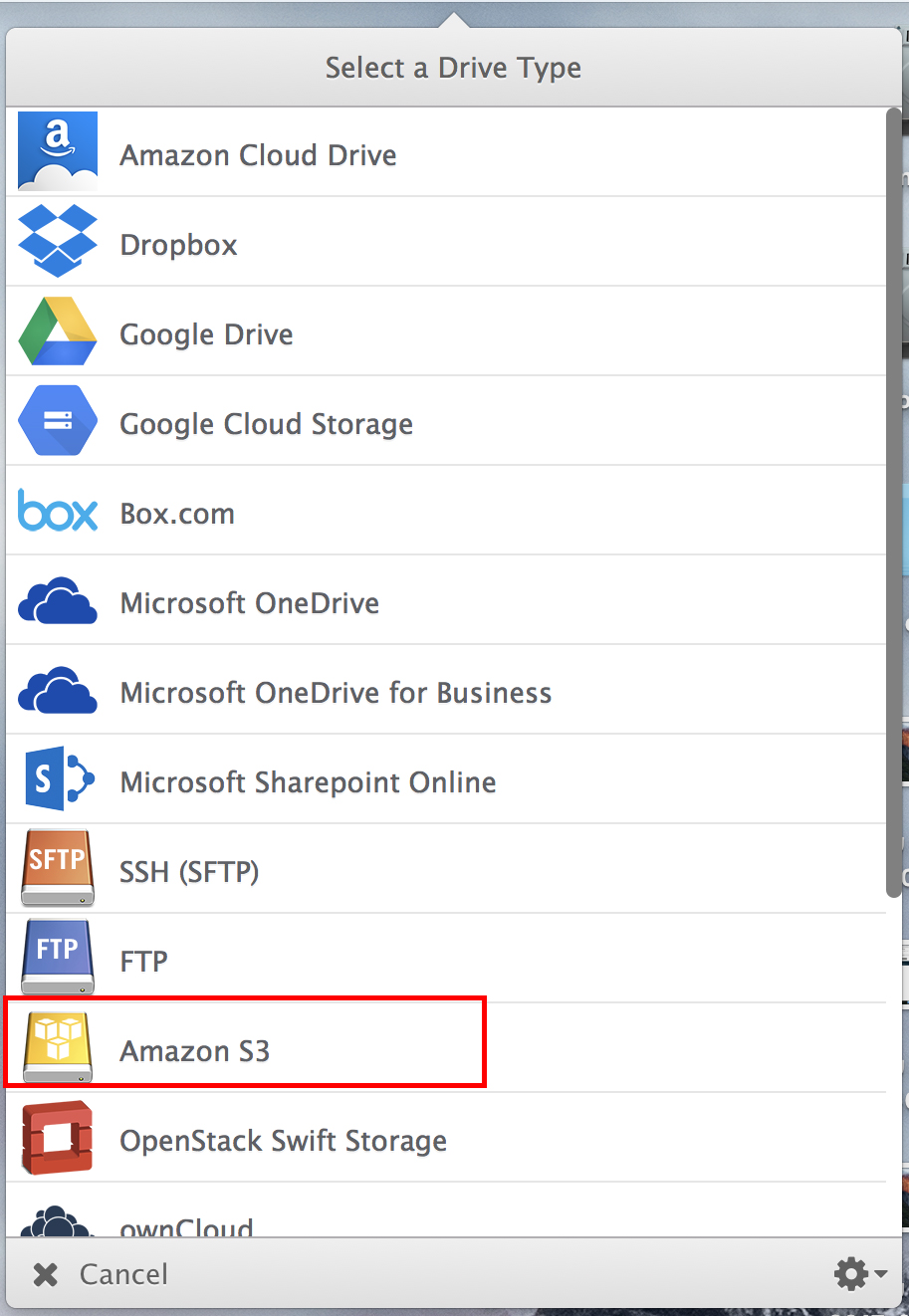
Task: Click the Box.com logo icon
Action: coord(58,511)
